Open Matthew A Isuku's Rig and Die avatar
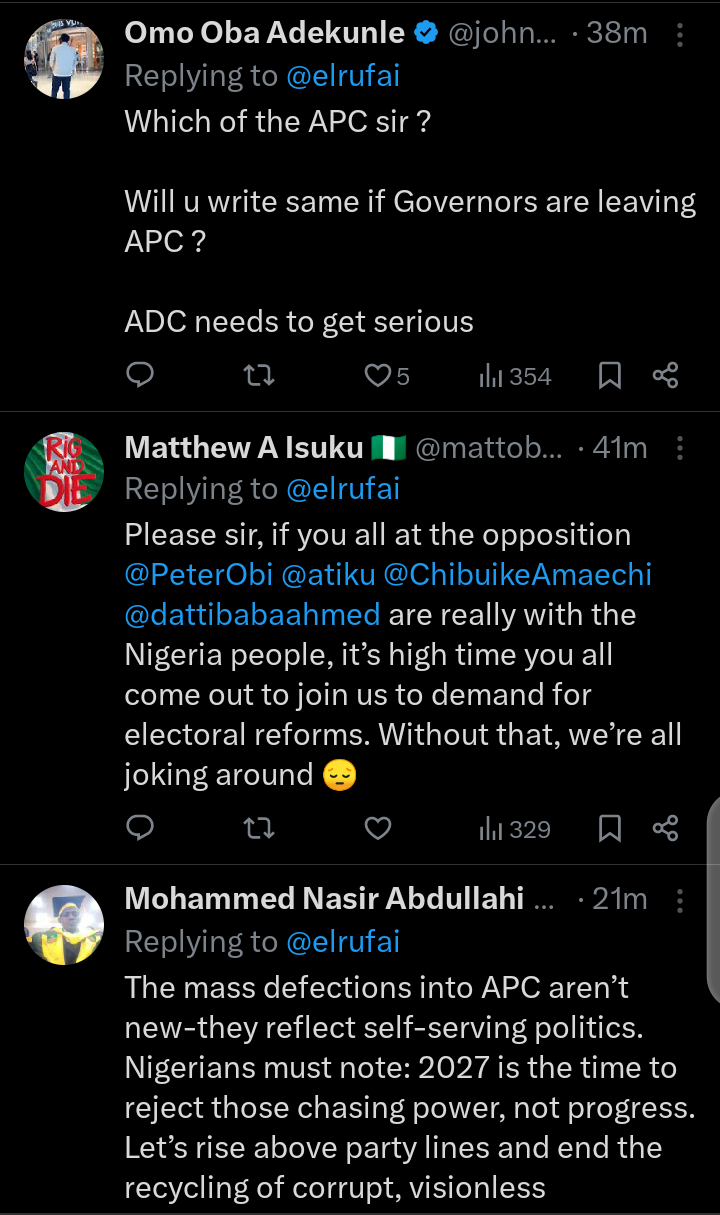This screenshot has height=1215, width=720. click(x=63, y=472)
